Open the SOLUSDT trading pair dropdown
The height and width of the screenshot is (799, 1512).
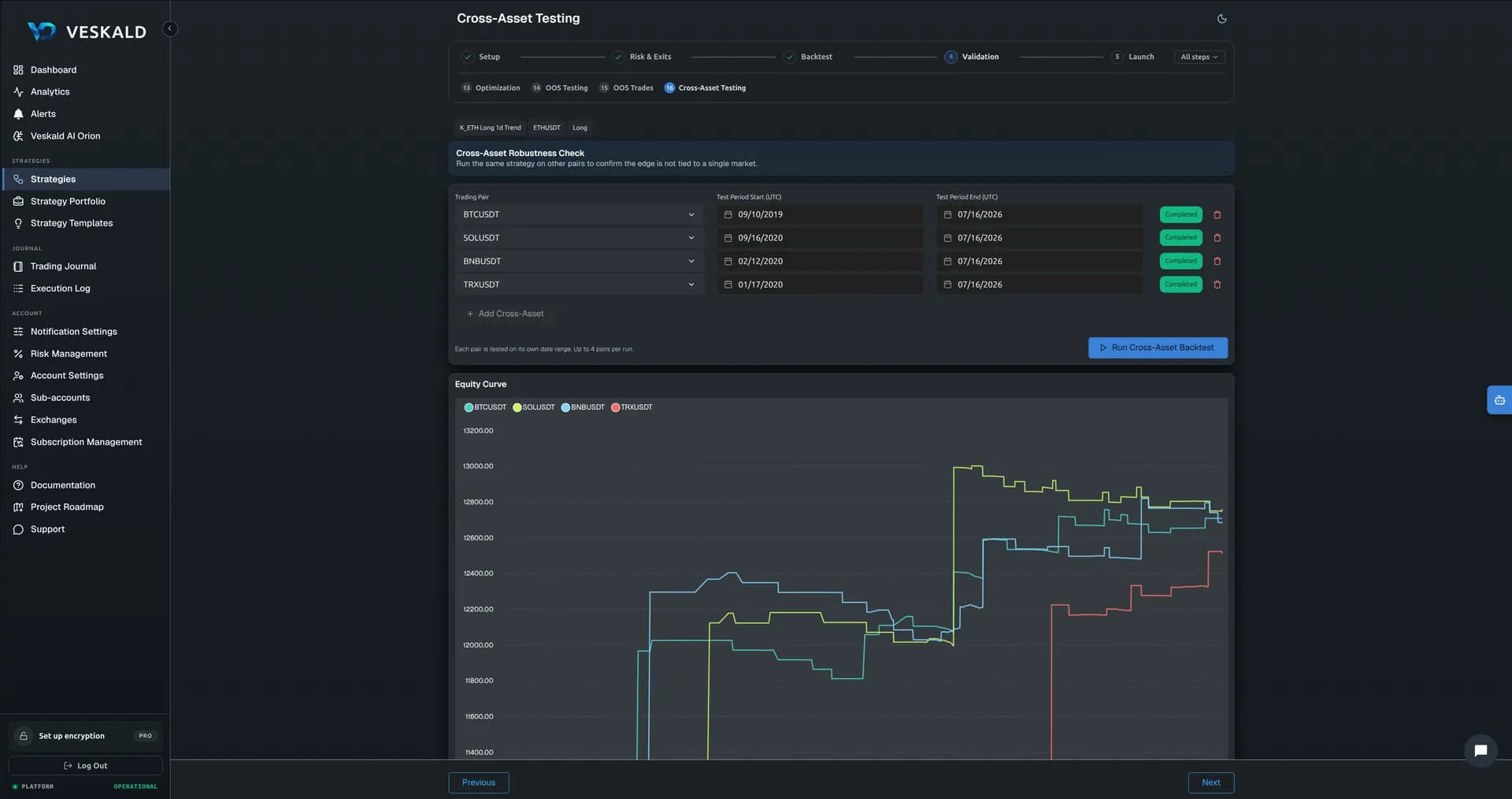[580, 238]
